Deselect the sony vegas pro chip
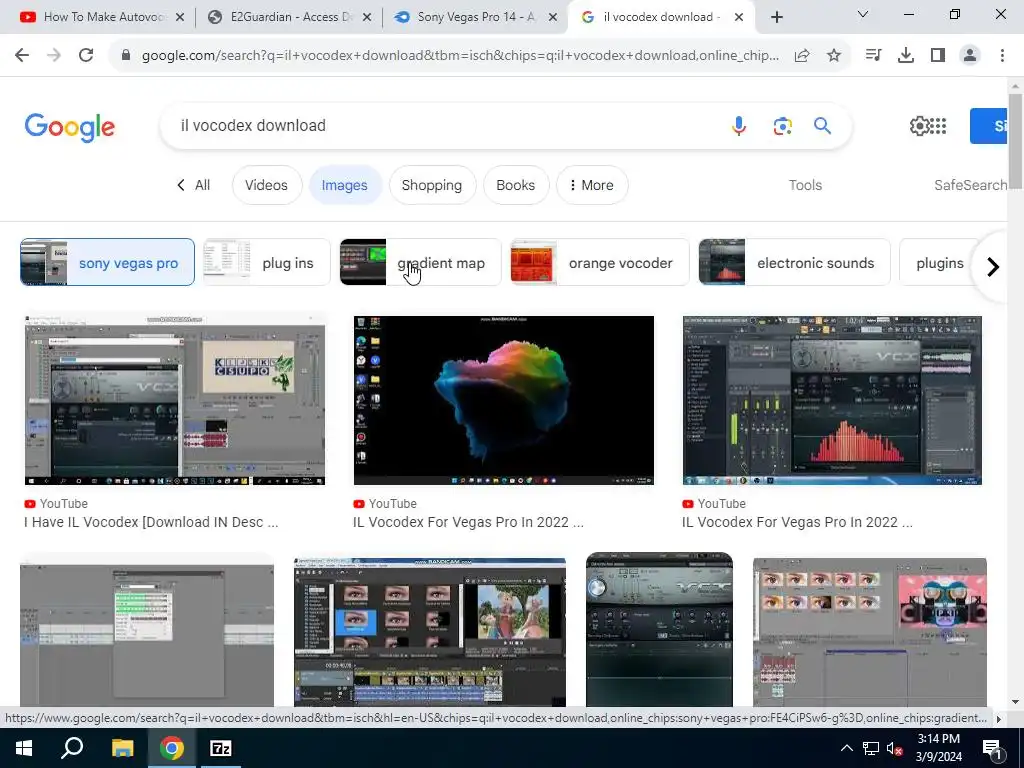The image size is (1024, 768). pos(107,263)
